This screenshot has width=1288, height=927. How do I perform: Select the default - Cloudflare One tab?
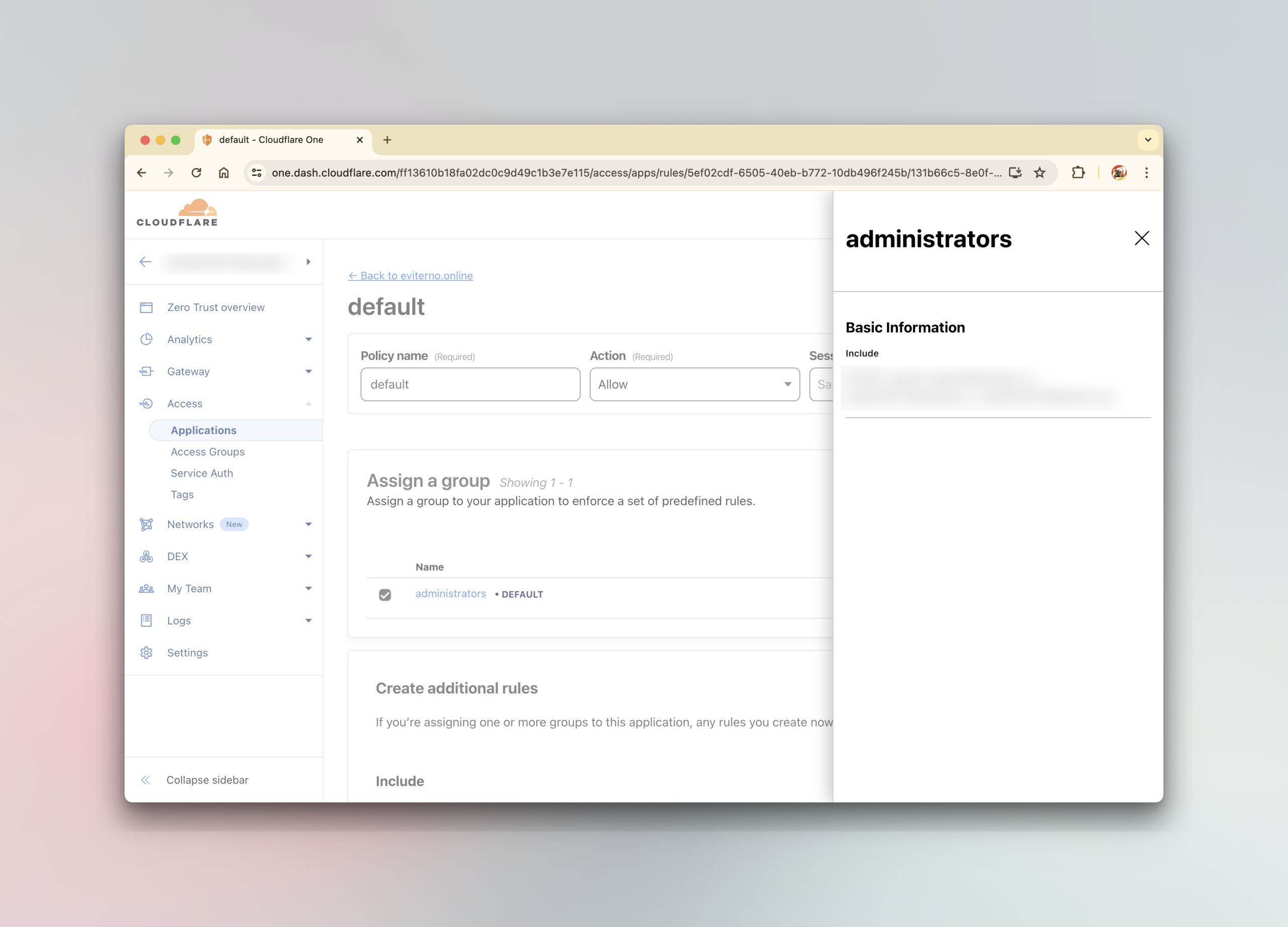283,140
